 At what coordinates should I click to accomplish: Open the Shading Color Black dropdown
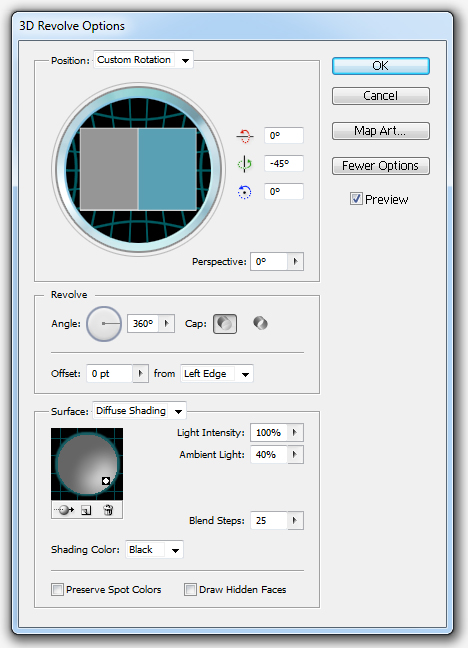(x=154, y=550)
